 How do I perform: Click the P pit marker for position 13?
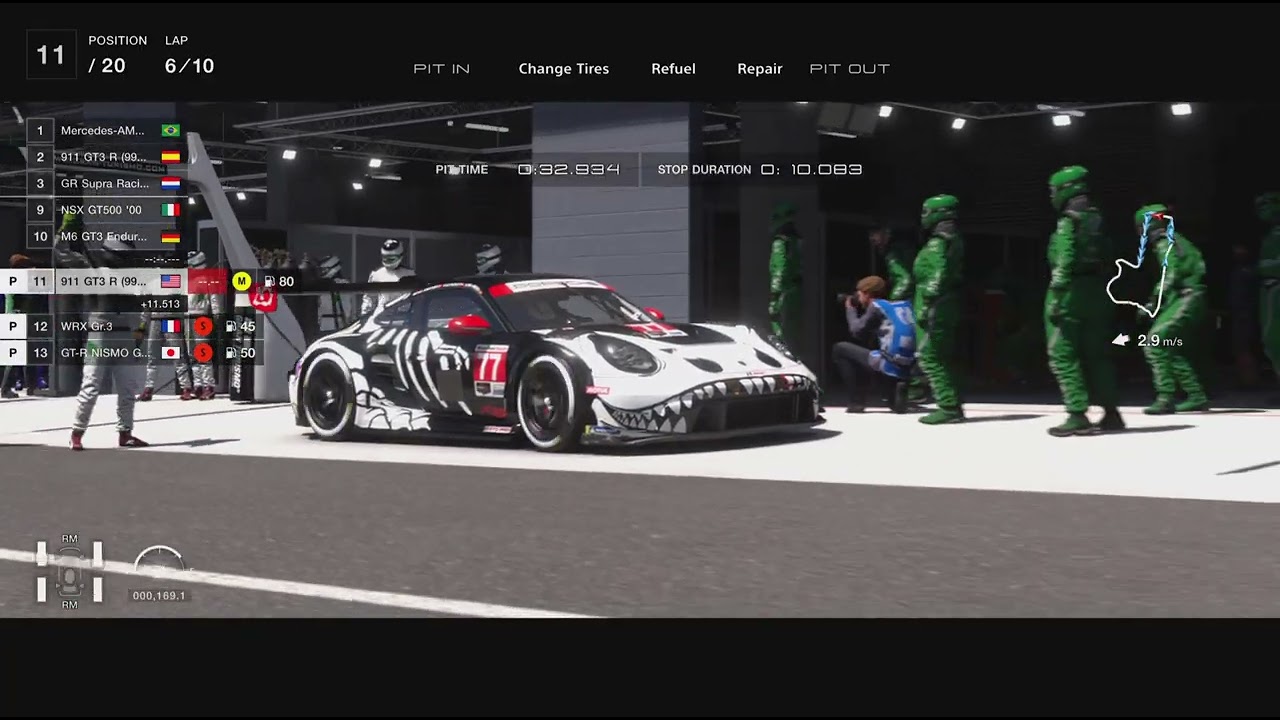12,353
